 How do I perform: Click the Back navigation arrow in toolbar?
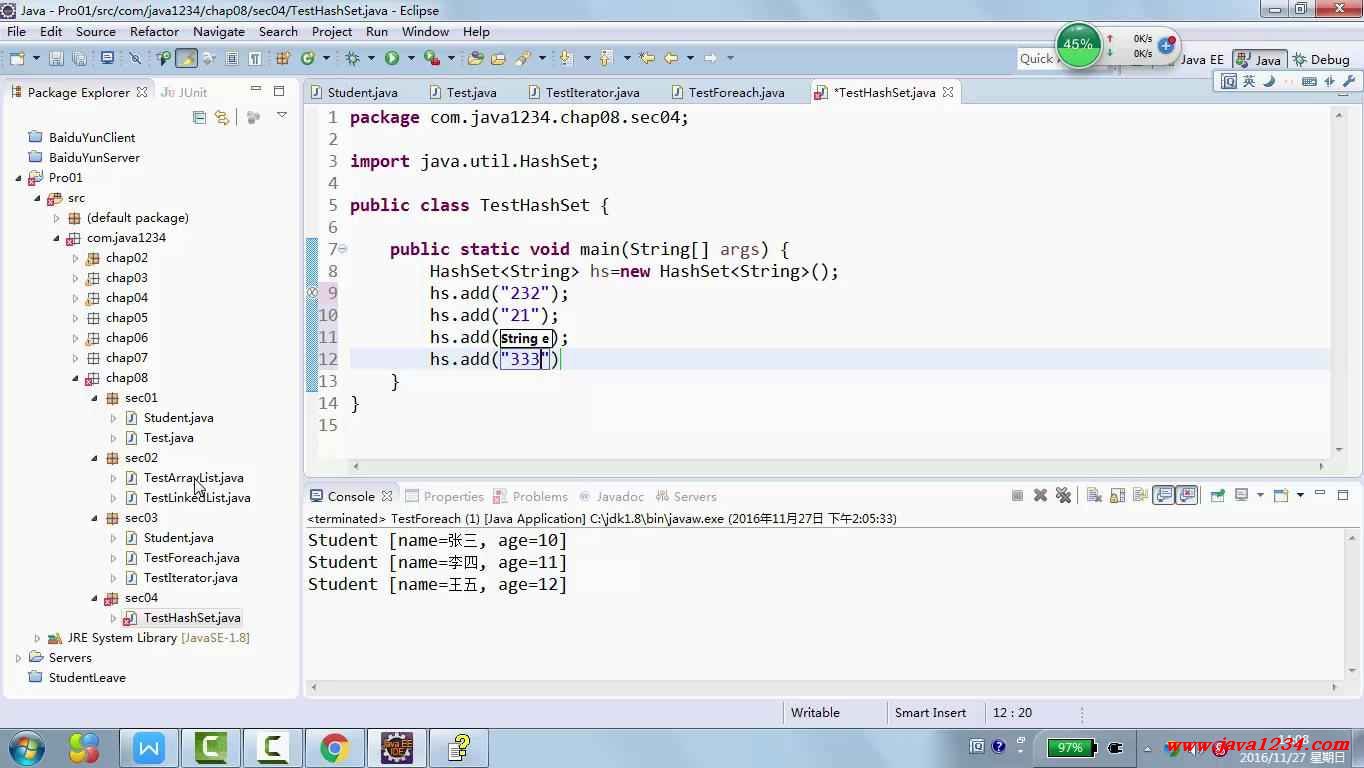click(671, 58)
